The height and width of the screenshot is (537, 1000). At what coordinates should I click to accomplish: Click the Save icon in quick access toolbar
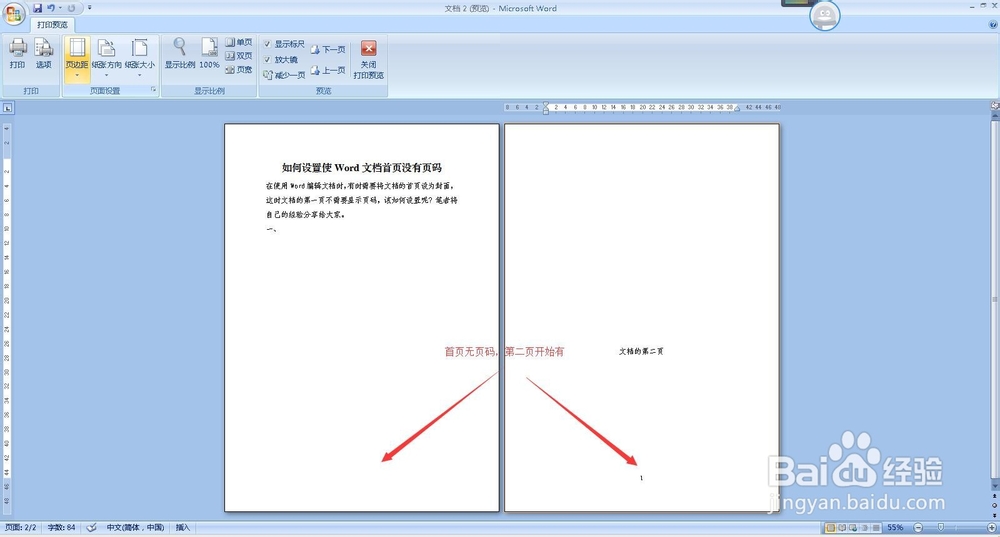[38, 8]
